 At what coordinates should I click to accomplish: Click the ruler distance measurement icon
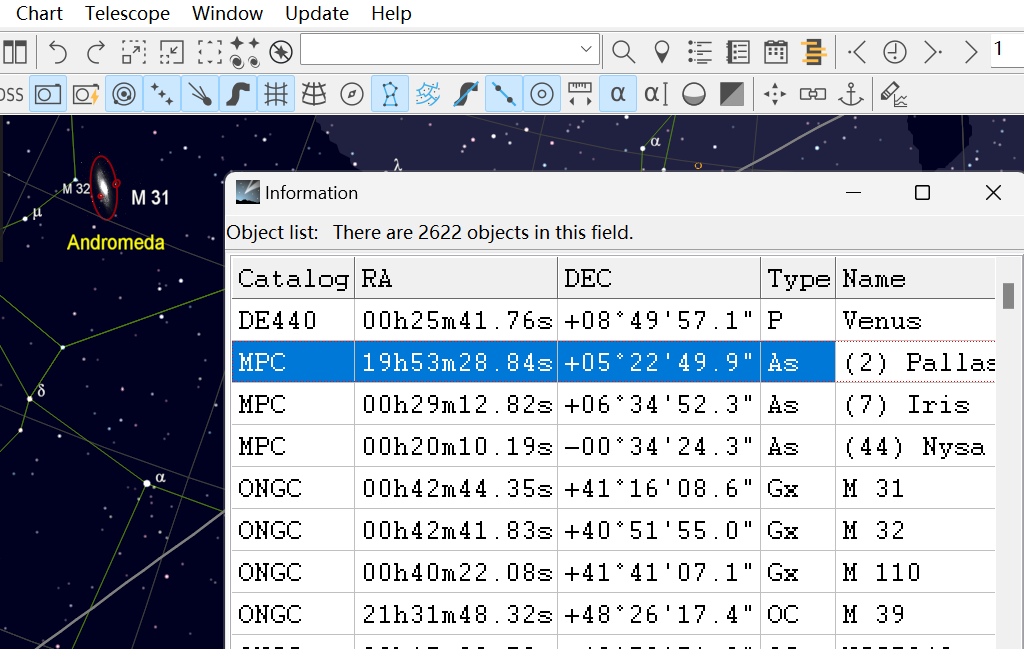pyautogui.click(x=579, y=95)
